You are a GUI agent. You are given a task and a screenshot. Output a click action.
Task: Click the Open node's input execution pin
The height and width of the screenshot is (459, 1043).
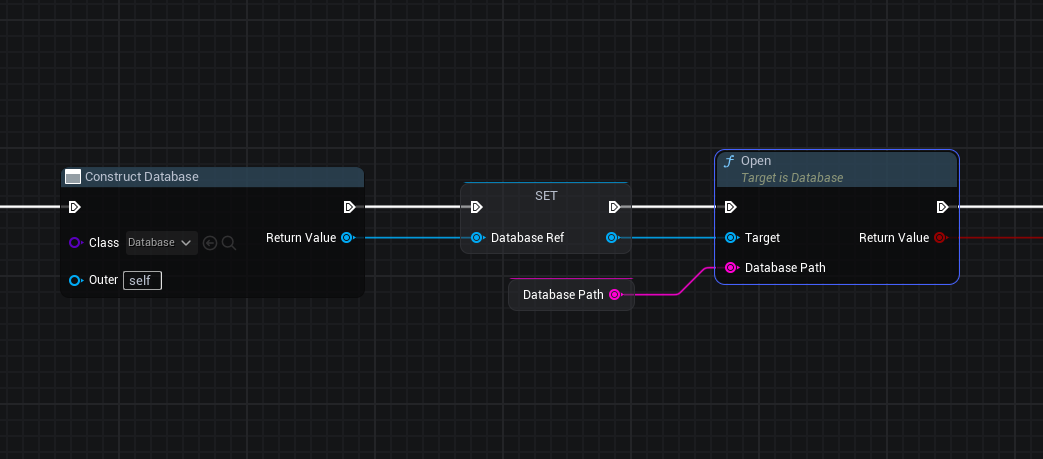[731, 207]
